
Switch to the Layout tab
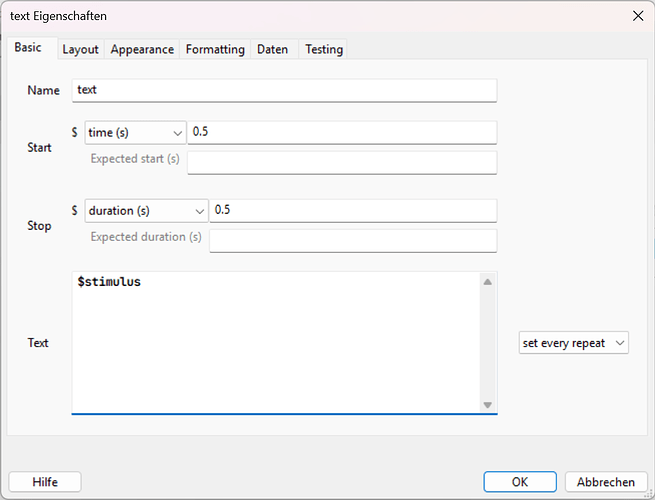pos(80,49)
